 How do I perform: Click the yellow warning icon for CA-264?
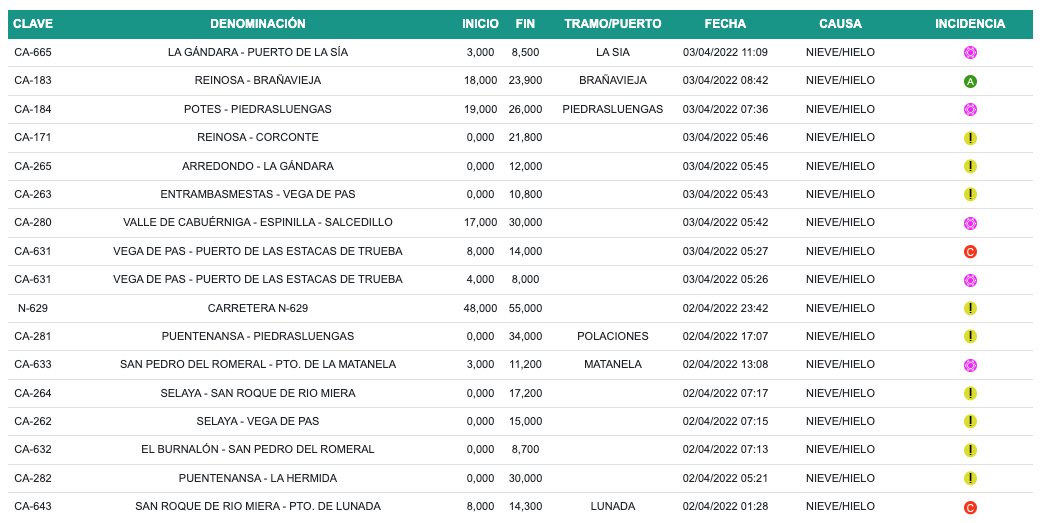coord(970,394)
